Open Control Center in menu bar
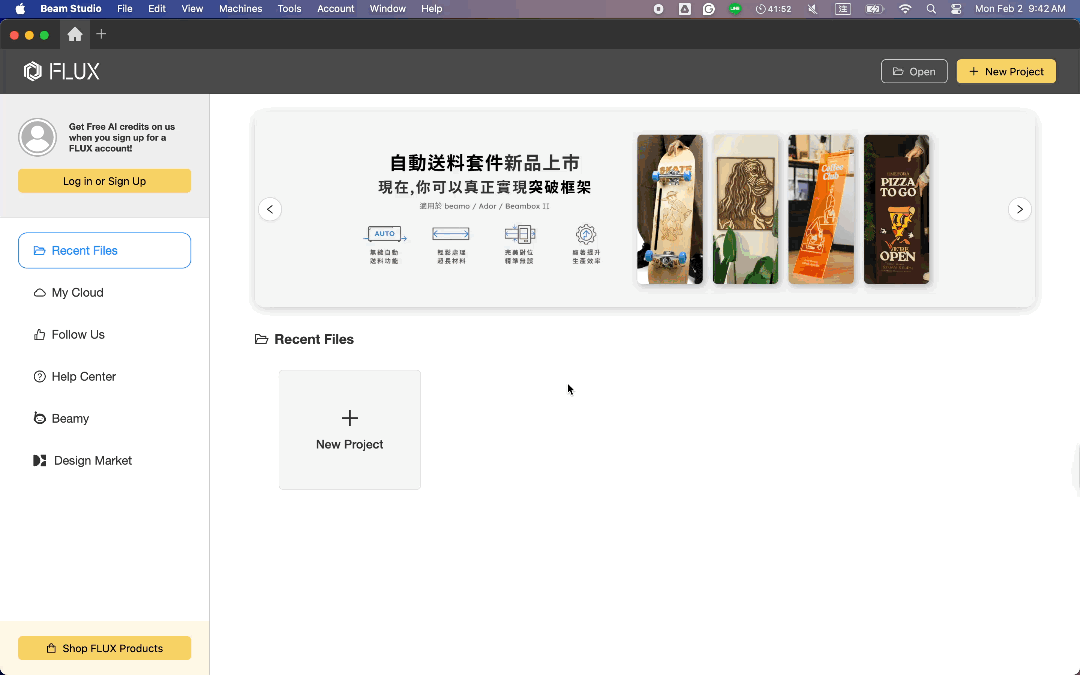This screenshot has width=1080, height=675. 956,9
